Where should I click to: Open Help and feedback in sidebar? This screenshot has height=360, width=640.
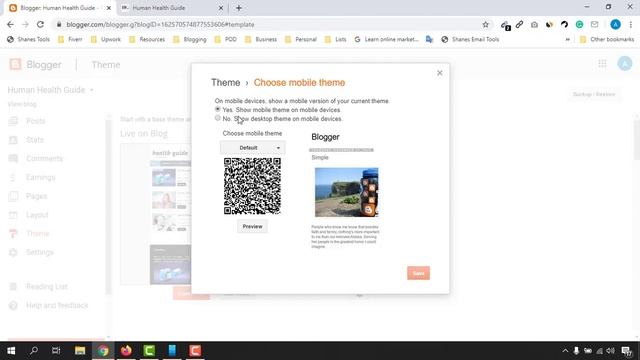point(57,305)
